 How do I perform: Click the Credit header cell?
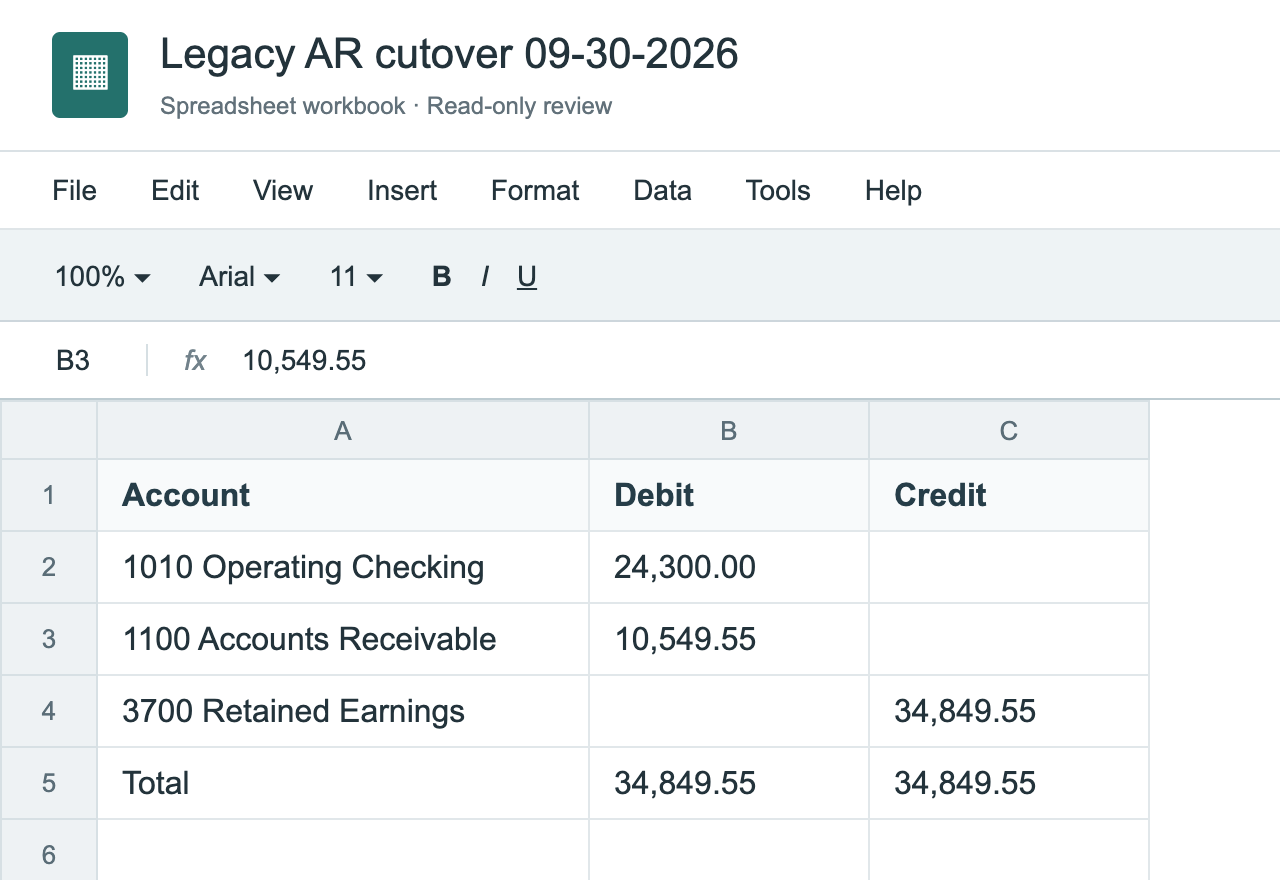tap(1009, 495)
